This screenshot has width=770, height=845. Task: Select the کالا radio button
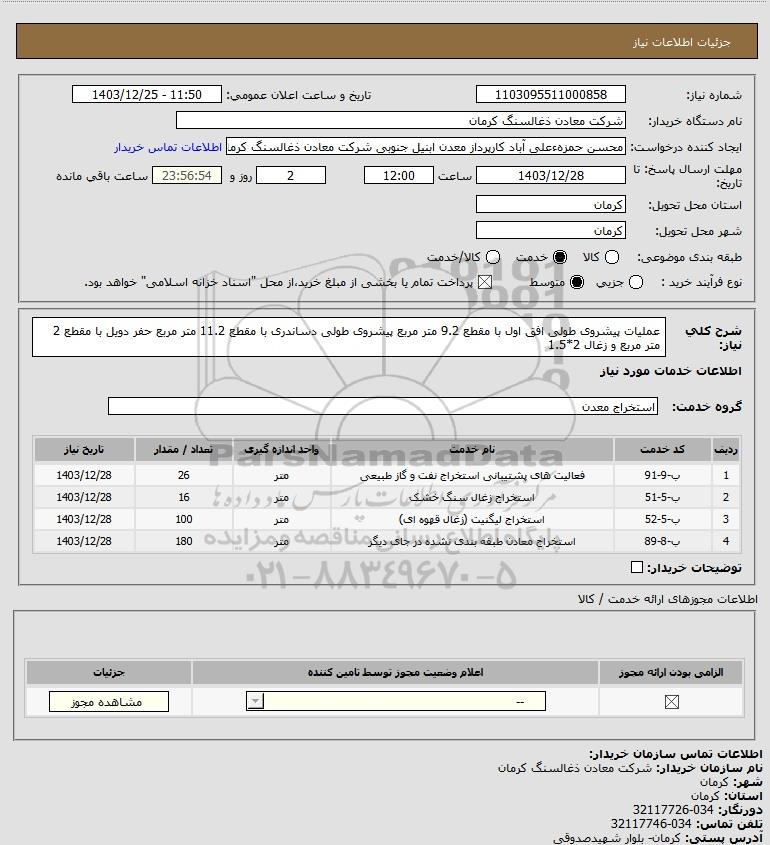click(x=612, y=257)
